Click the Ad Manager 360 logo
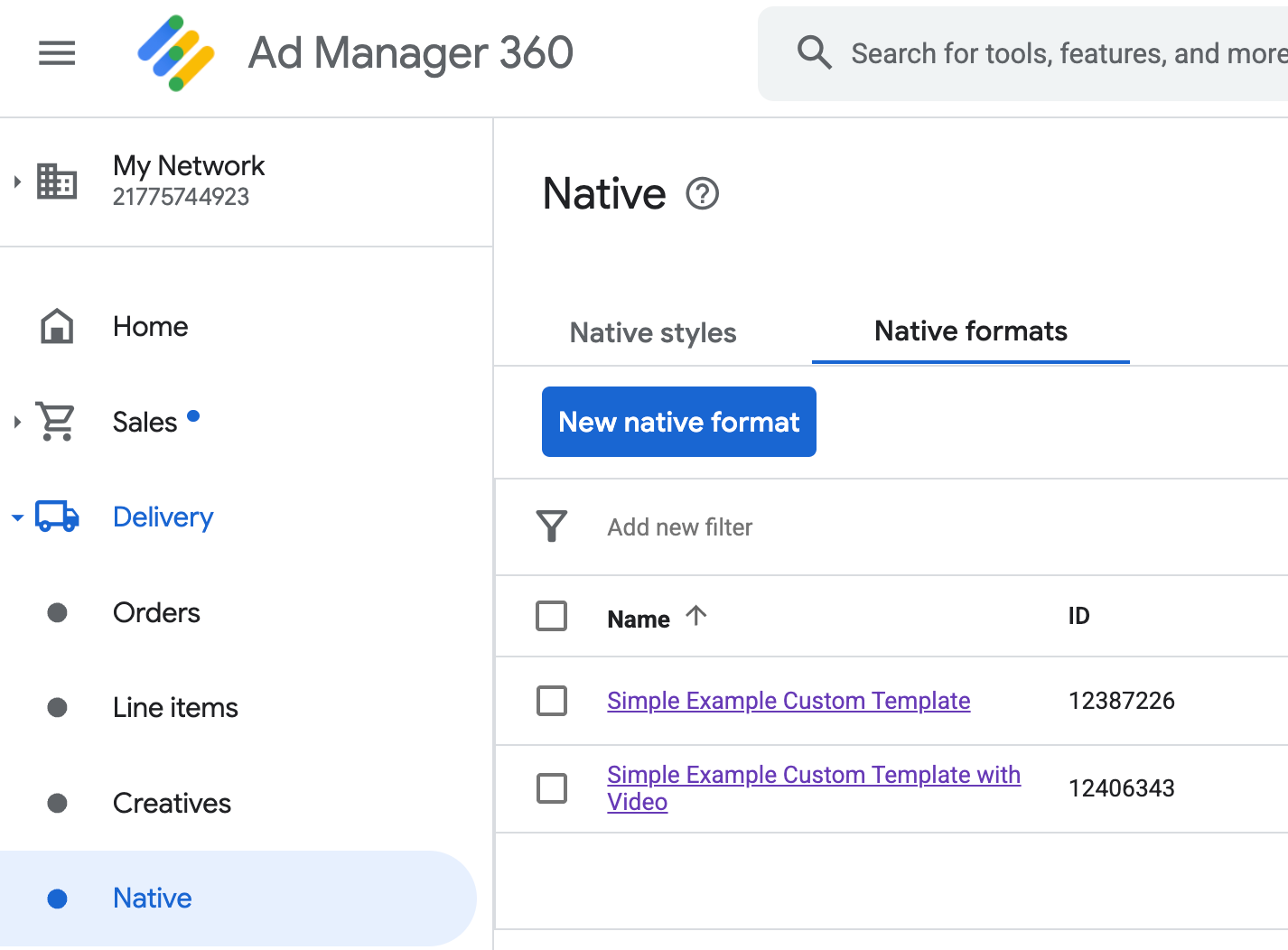 (x=176, y=53)
